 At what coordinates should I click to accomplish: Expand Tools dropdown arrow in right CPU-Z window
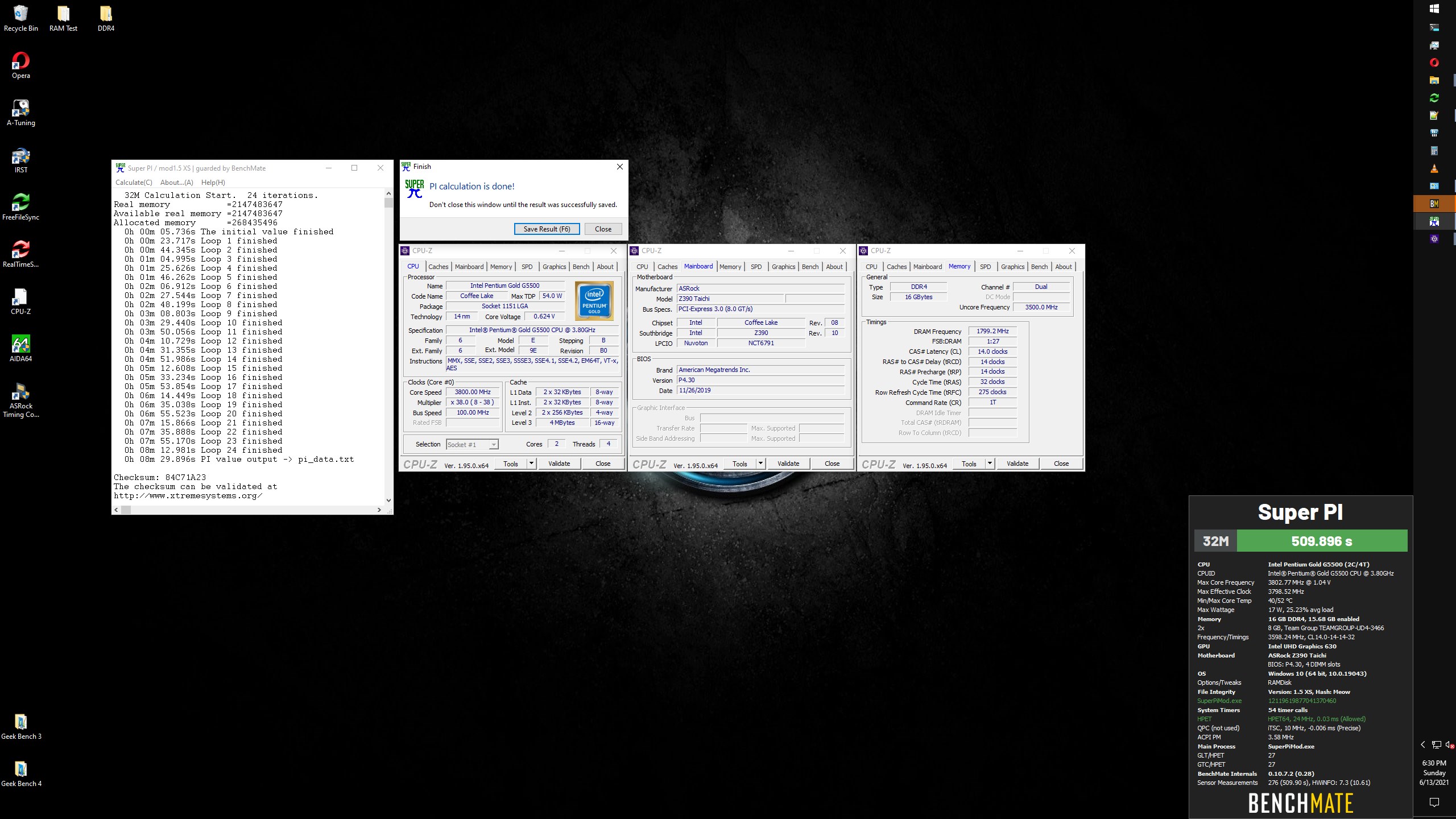(x=990, y=464)
